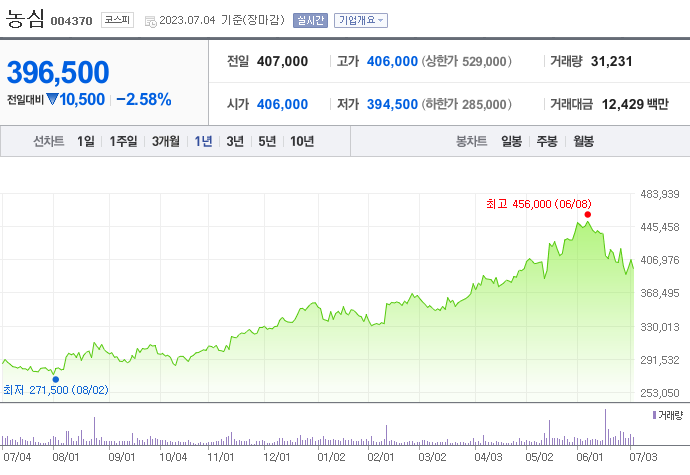Click the 선차트 label
Image resolution: width=690 pixels, height=475 pixels.
coord(48,141)
